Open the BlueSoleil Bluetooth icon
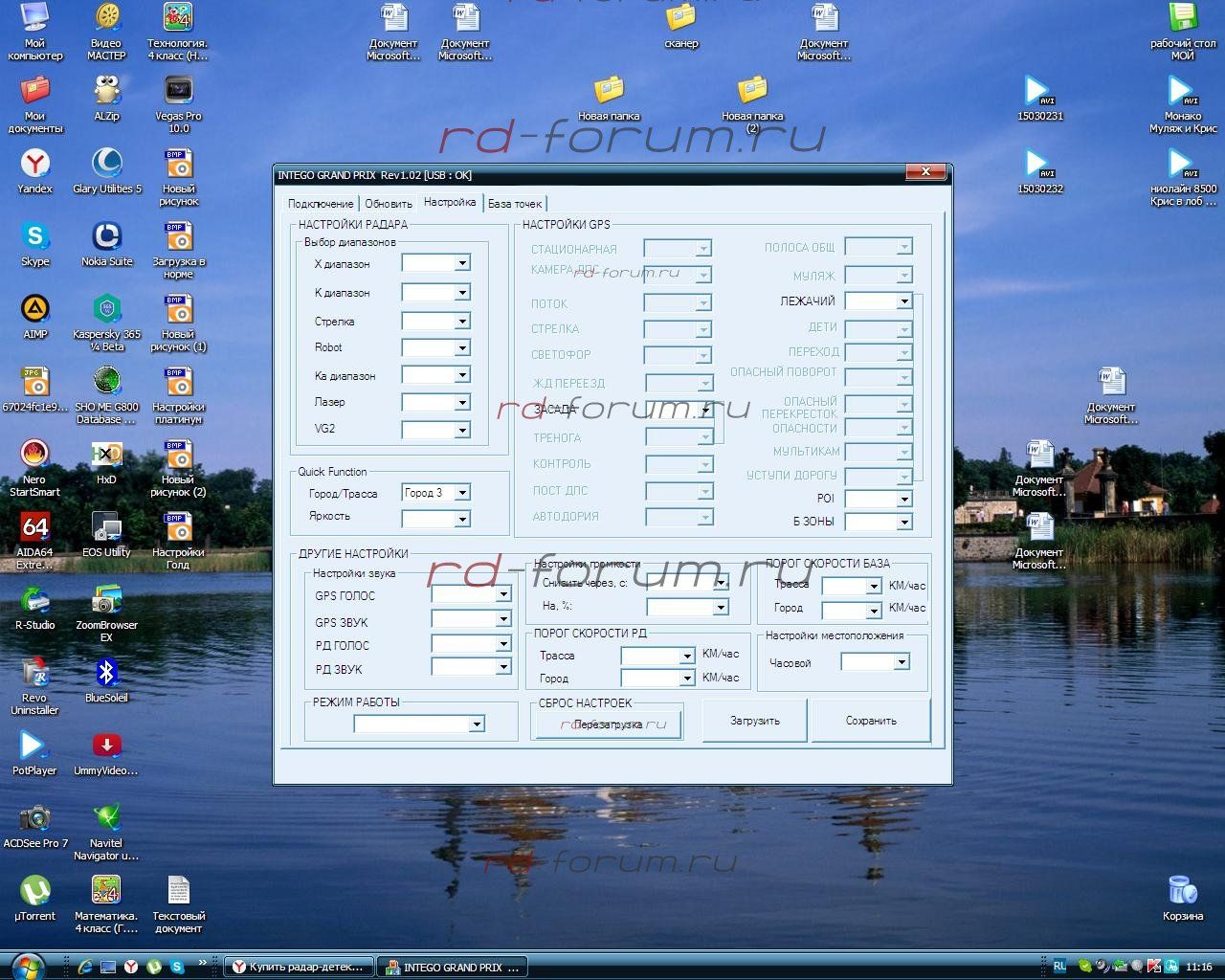The height and width of the screenshot is (980, 1225). click(x=106, y=673)
